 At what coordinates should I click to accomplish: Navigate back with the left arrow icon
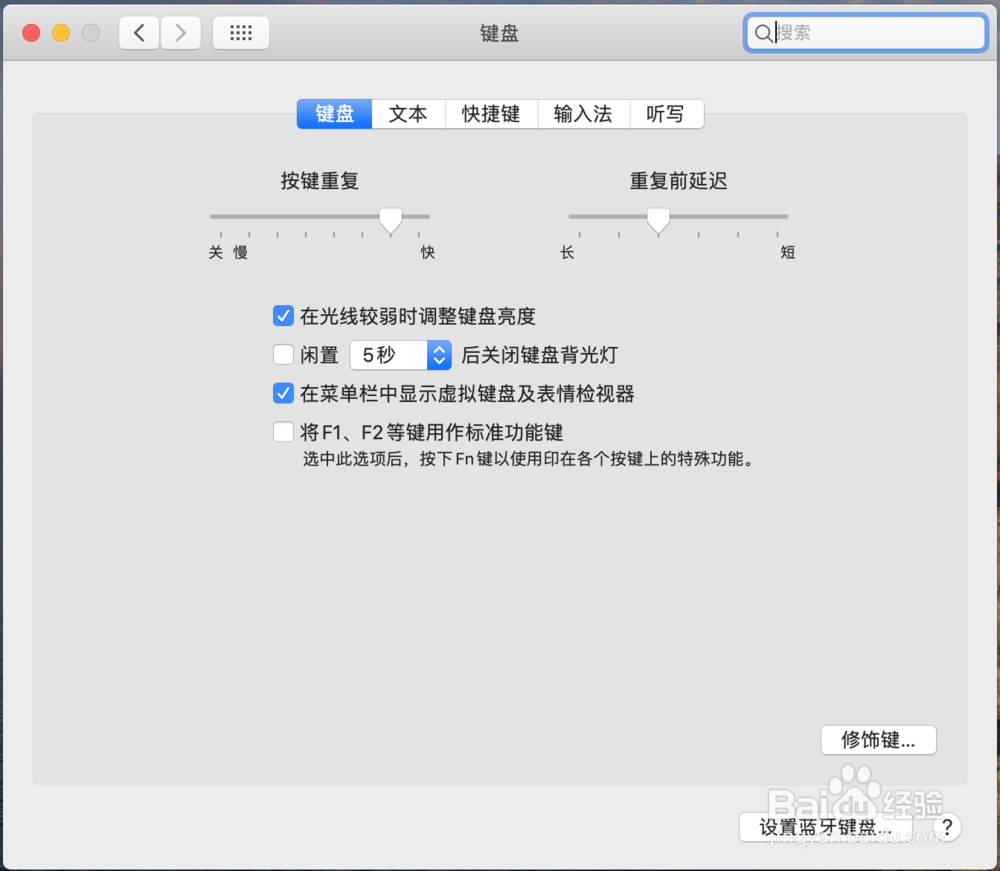[x=139, y=32]
